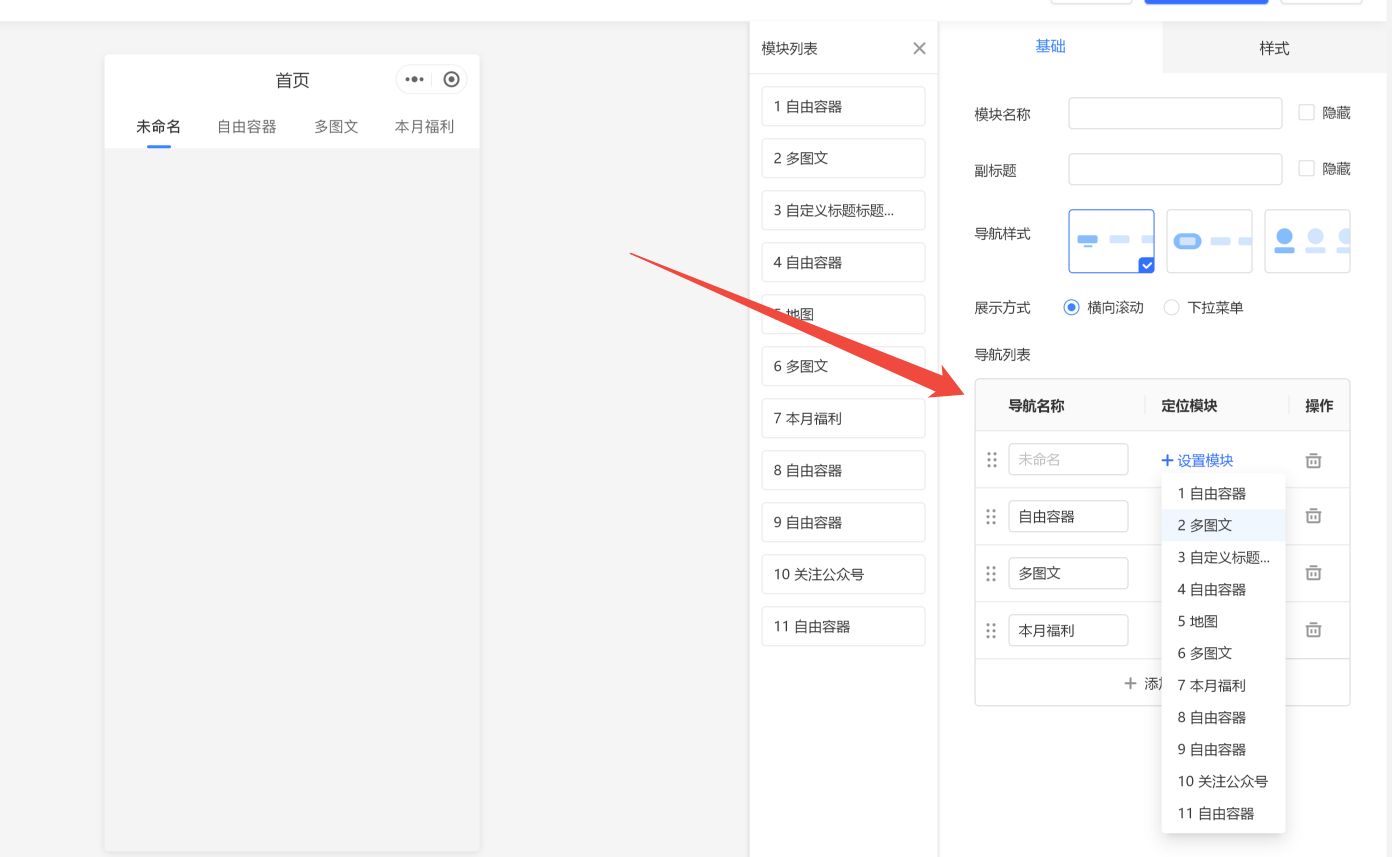Viewport: 1392px width, 857px height.
Task: Choose the avatar icon navigation style
Action: [1306, 241]
